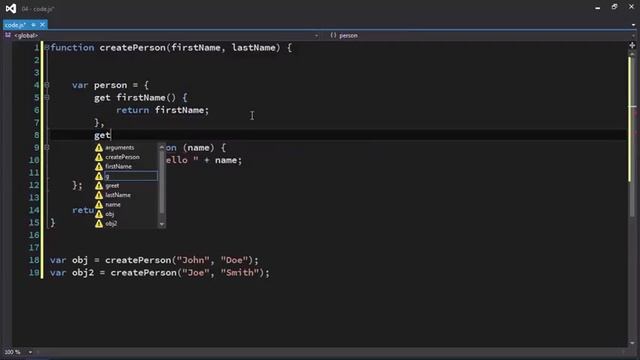Click 'var person = {' on line 4
This screenshot has height=360, width=640.
coord(110,85)
